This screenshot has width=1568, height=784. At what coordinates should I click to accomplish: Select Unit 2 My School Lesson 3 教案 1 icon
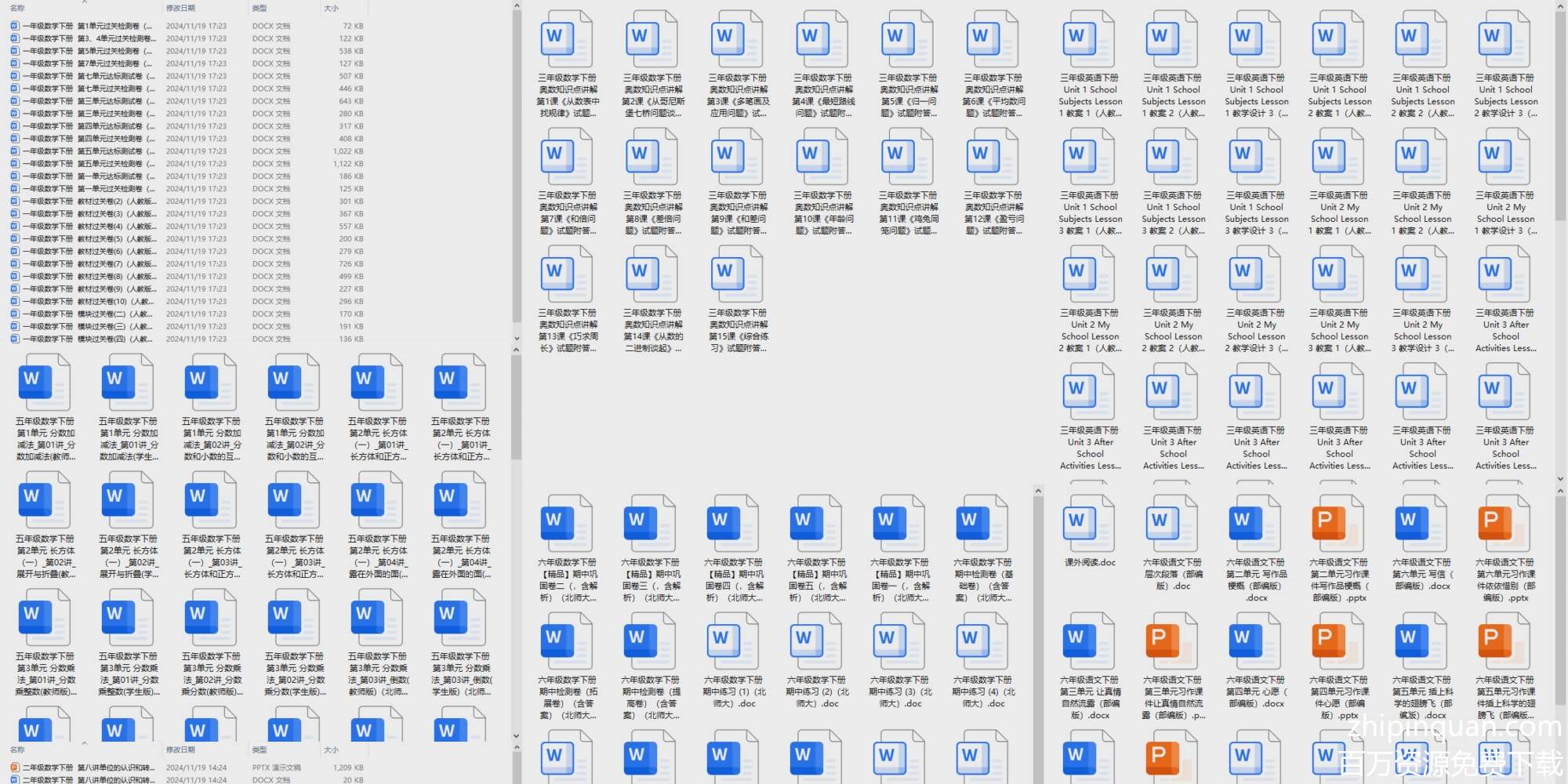click(x=1338, y=274)
